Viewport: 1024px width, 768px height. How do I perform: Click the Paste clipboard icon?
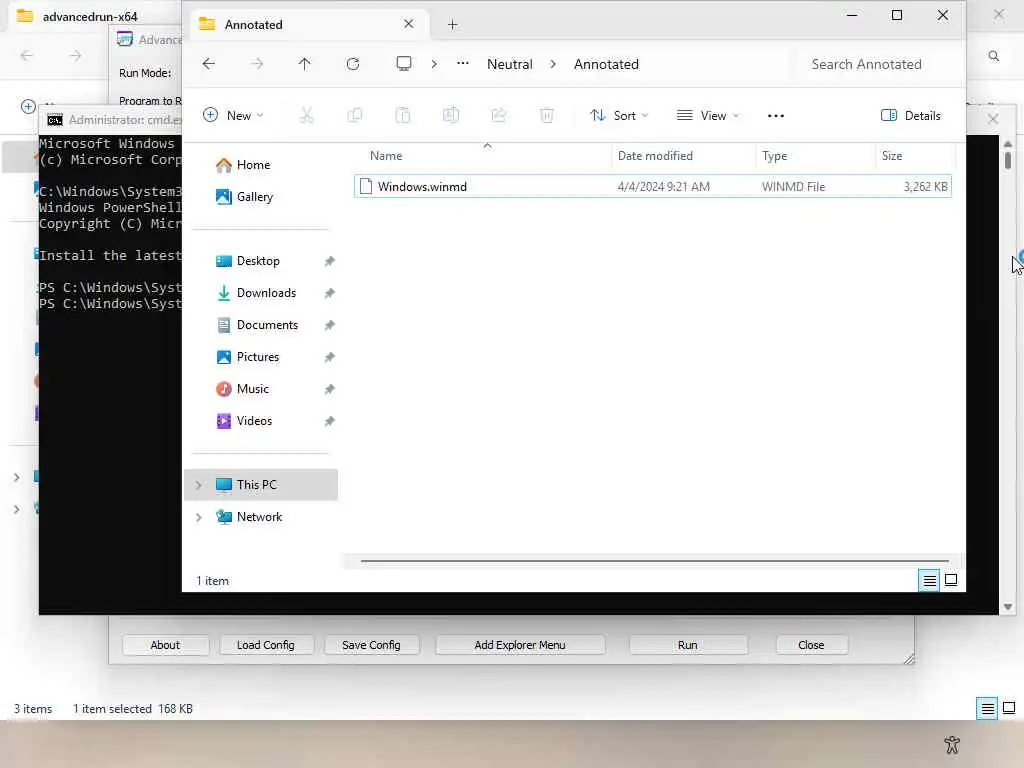tap(402, 116)
